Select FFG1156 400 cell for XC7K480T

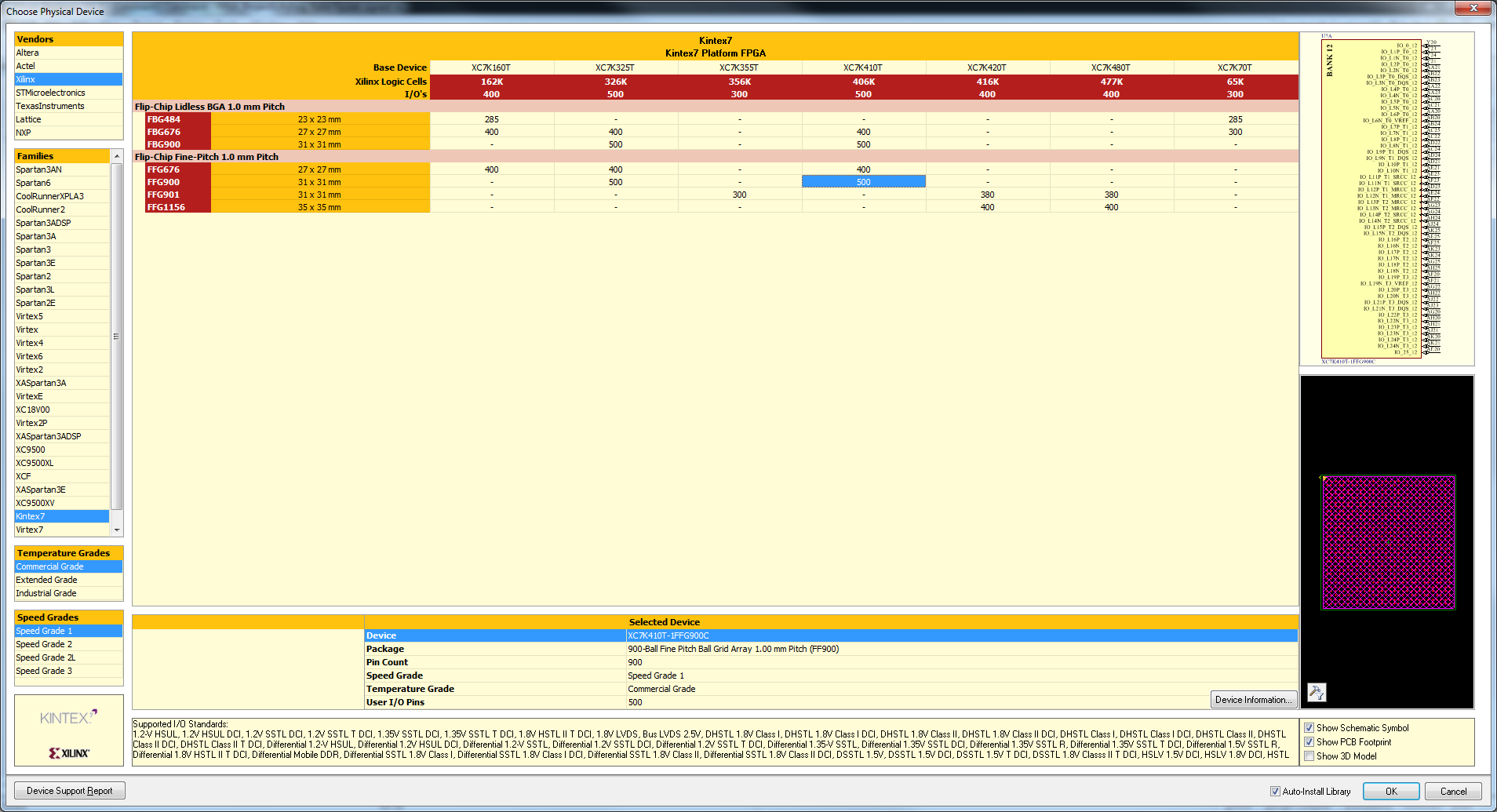pyautogui.click(x=1111, y=207)
